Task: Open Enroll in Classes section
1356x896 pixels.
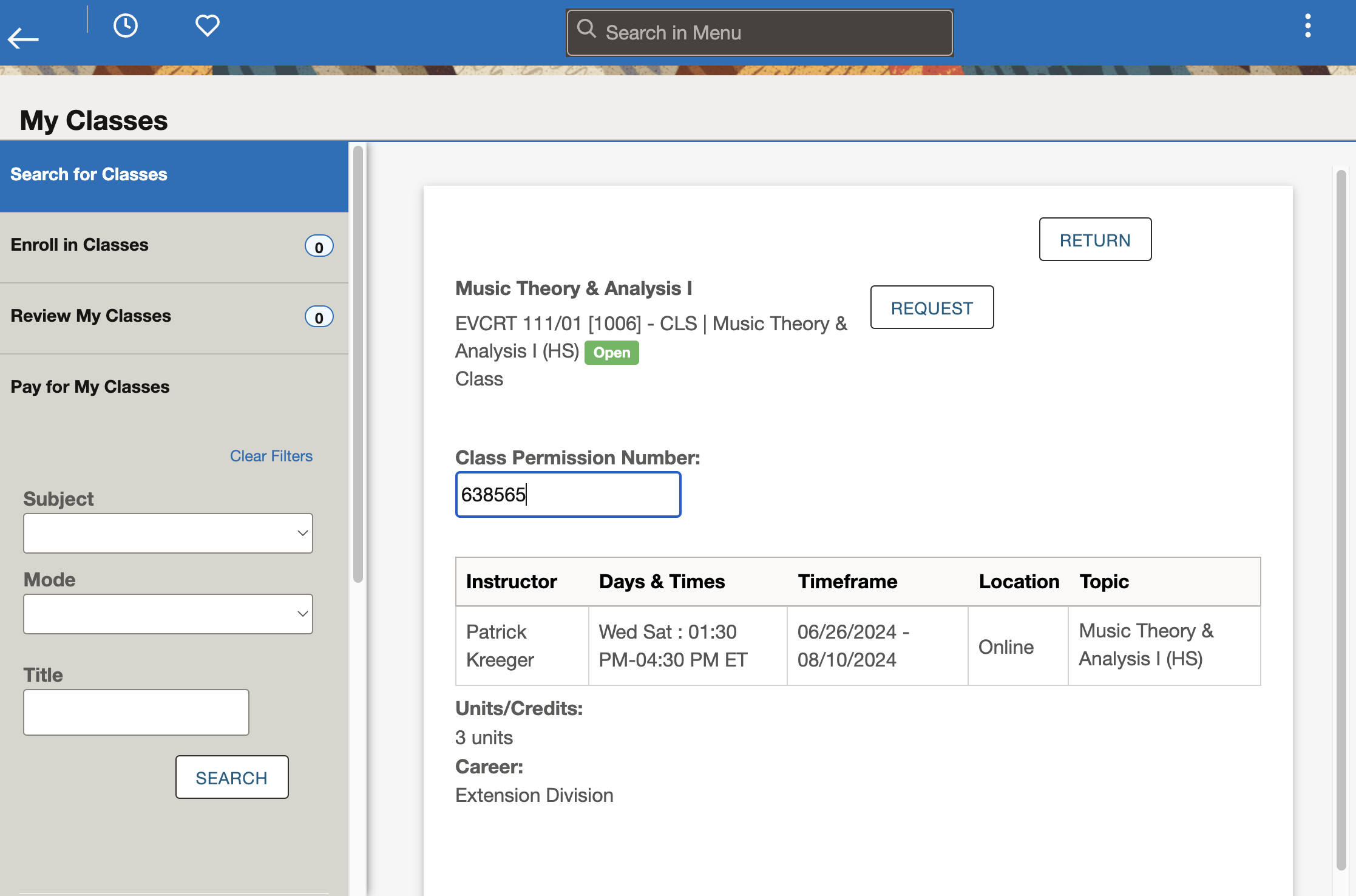Action: [x=174, y=246]
